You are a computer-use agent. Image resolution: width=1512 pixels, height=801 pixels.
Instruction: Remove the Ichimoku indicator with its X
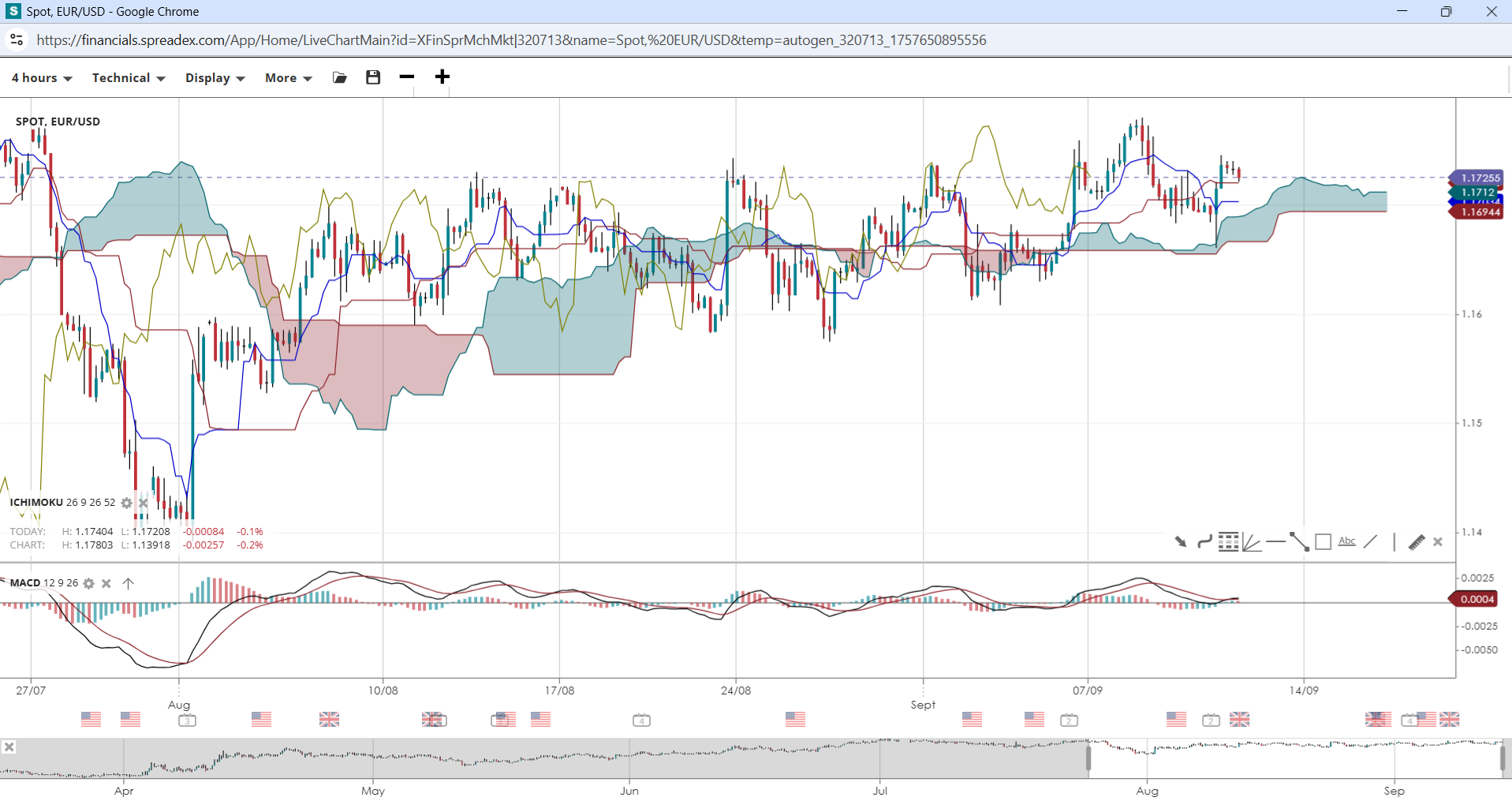coord(143,503)
